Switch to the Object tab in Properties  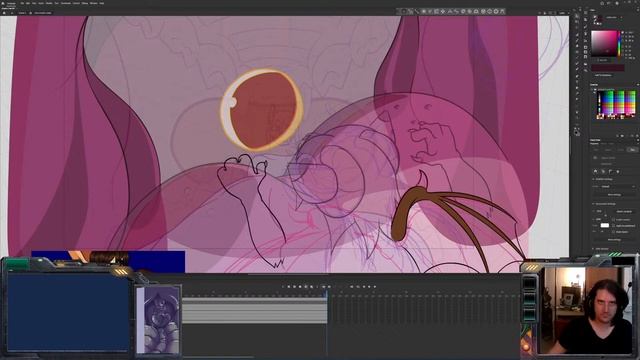point(608,150)
